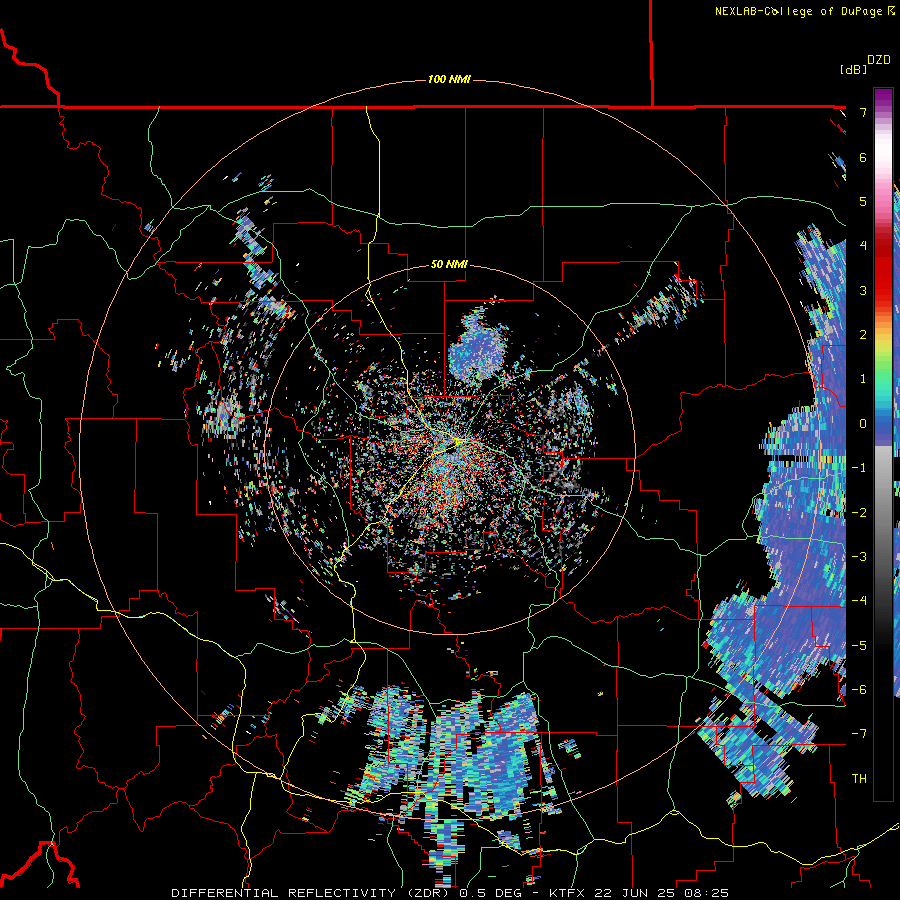This screenshot has height=900, width=900.
Task: Click the KTFX station identifier in caption
Action: pyautogui.click(x=567, y=893)
